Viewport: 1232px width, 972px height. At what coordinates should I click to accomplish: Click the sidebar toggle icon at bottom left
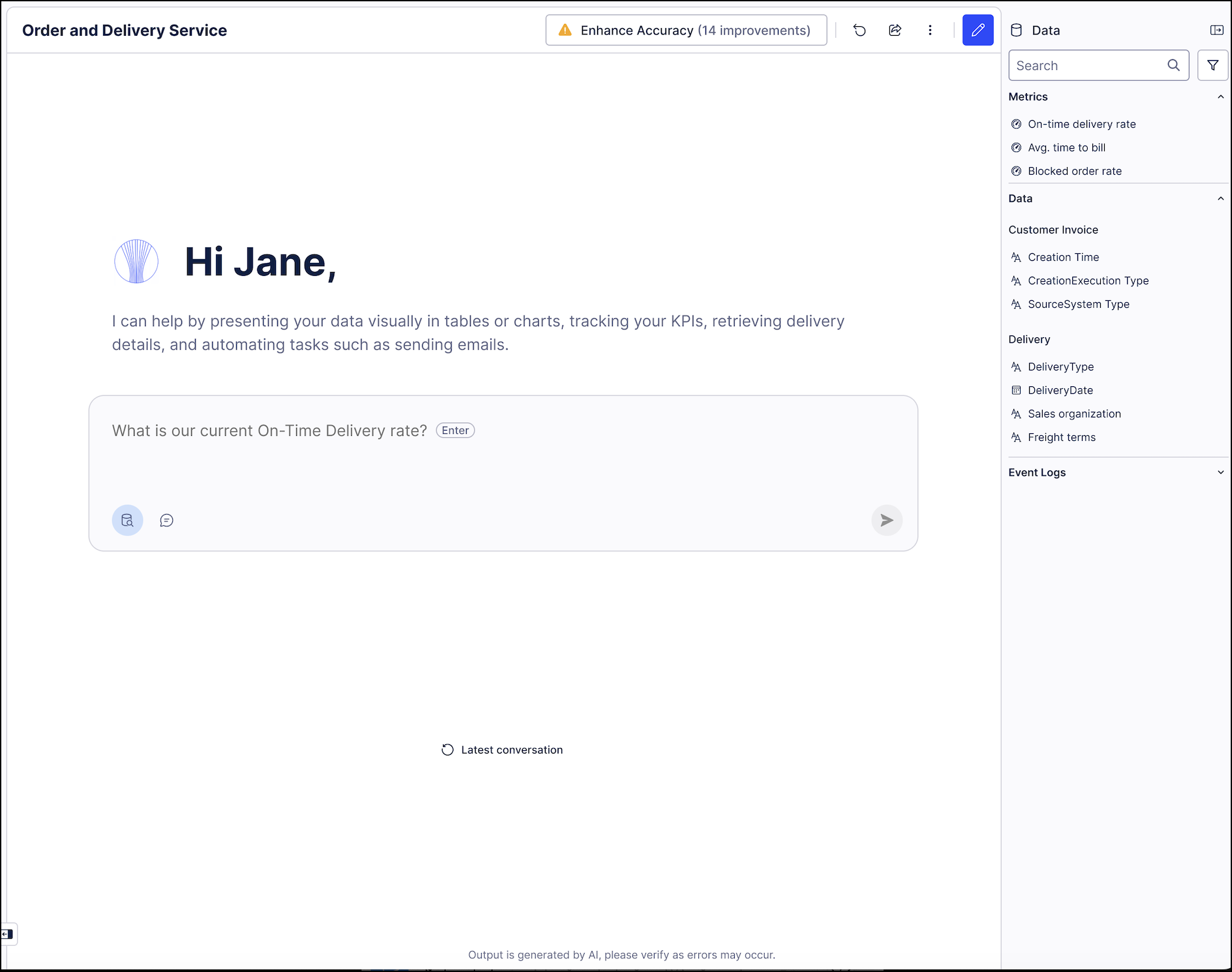(7, 934)
